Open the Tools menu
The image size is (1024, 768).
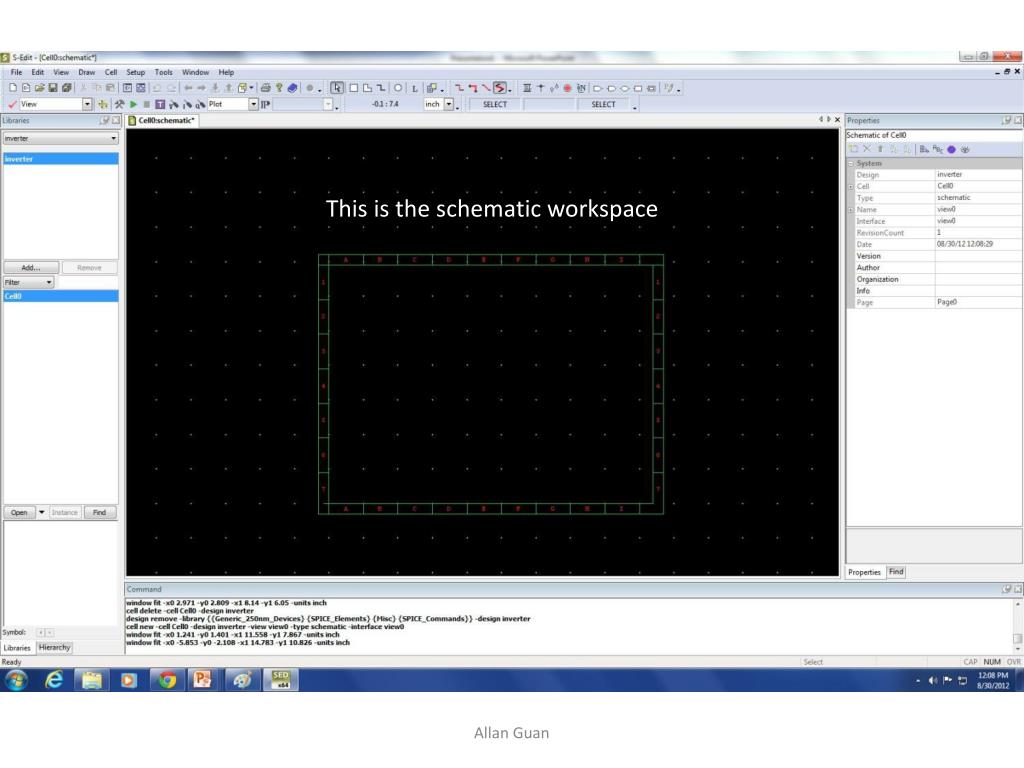[164, 72]
